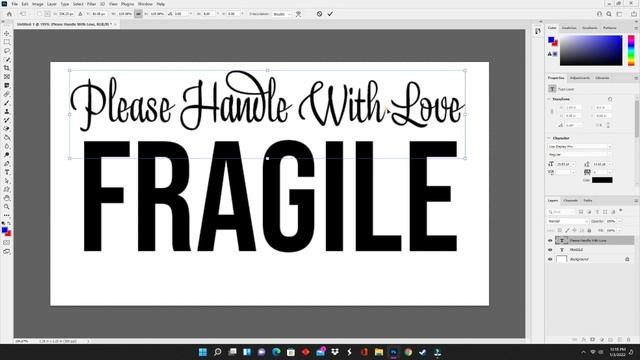Open the Paths tab

coord(588,200)
